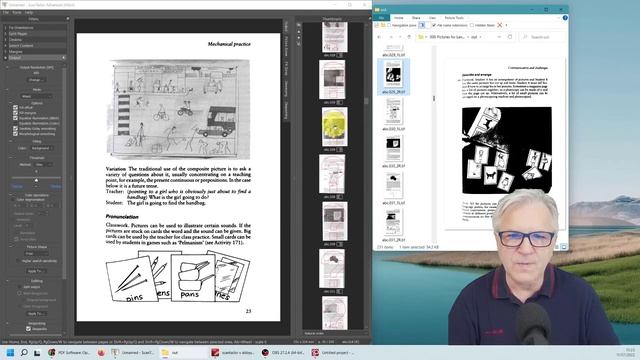
Task: Toggle File name extensions checkbox
Action: click(434, 25)
